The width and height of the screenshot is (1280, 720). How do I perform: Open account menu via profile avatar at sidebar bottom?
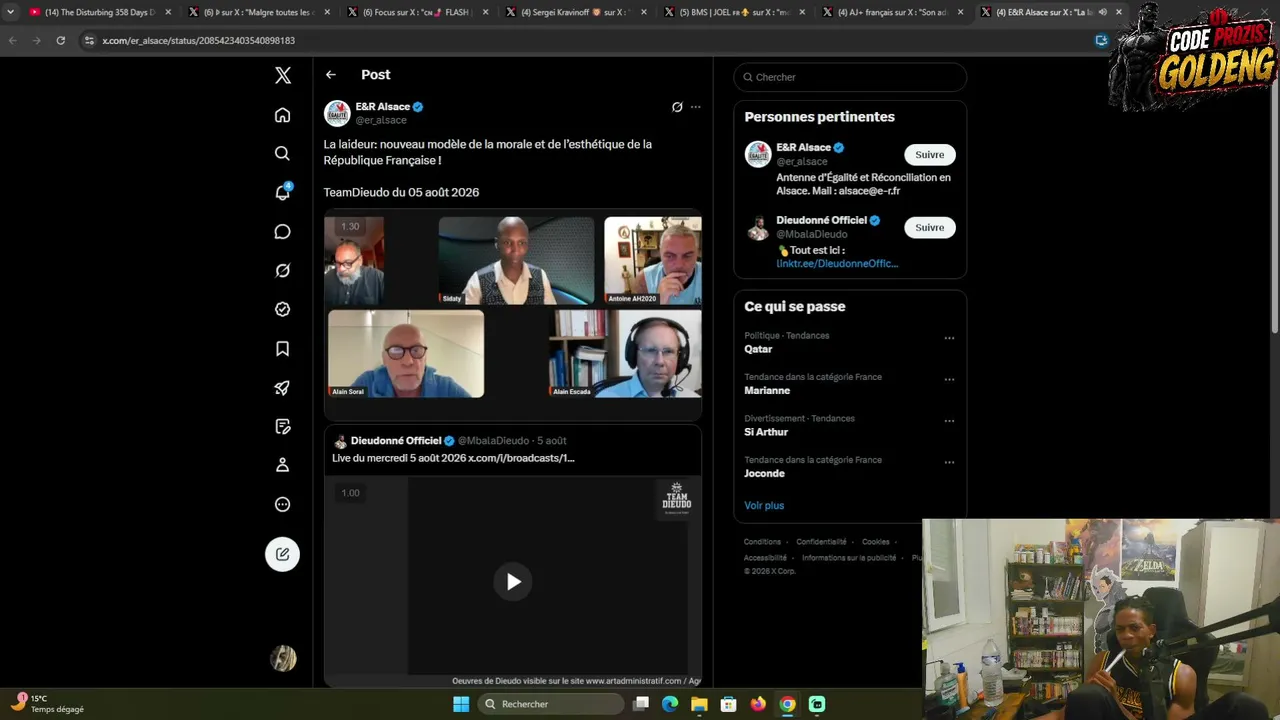pyautogui.click(x=283, y=658)
